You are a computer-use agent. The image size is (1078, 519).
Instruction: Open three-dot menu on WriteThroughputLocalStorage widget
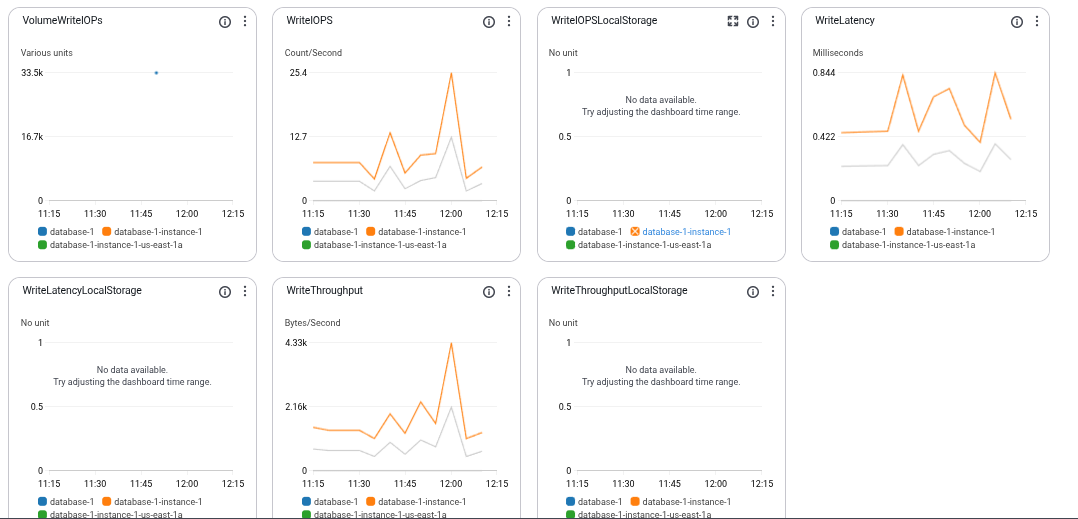[773, 292]
